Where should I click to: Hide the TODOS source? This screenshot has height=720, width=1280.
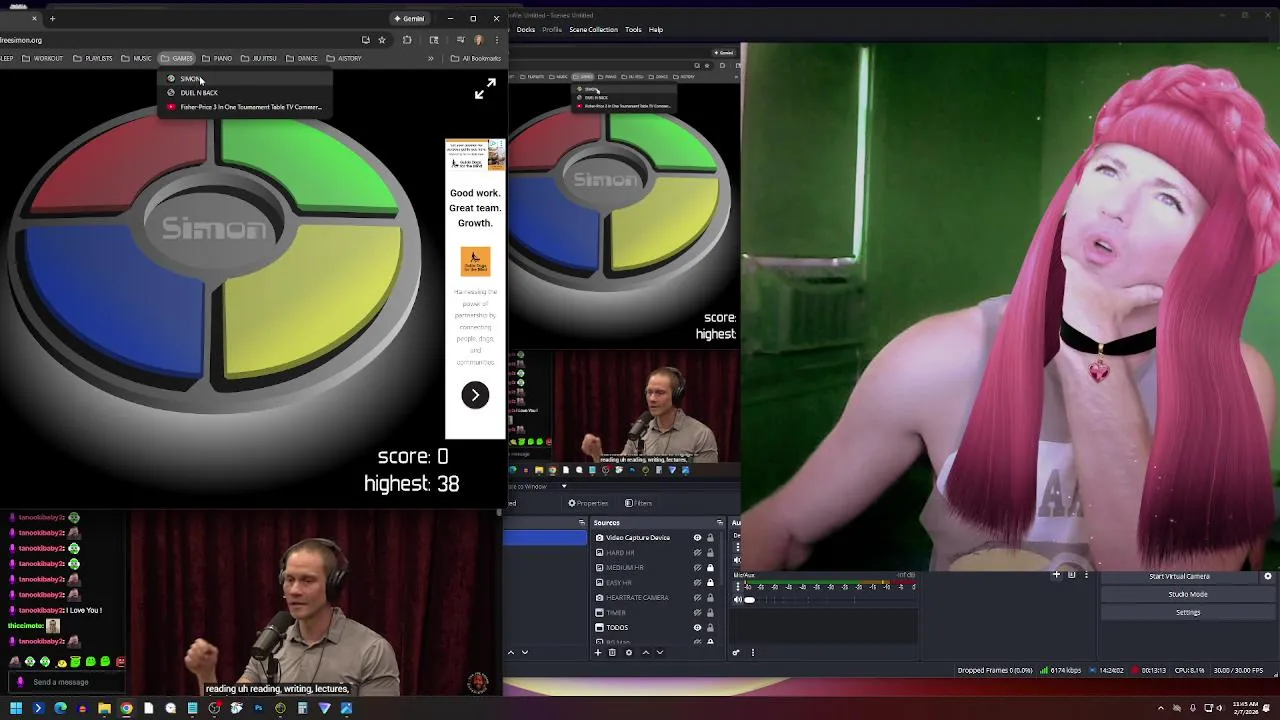697,628
